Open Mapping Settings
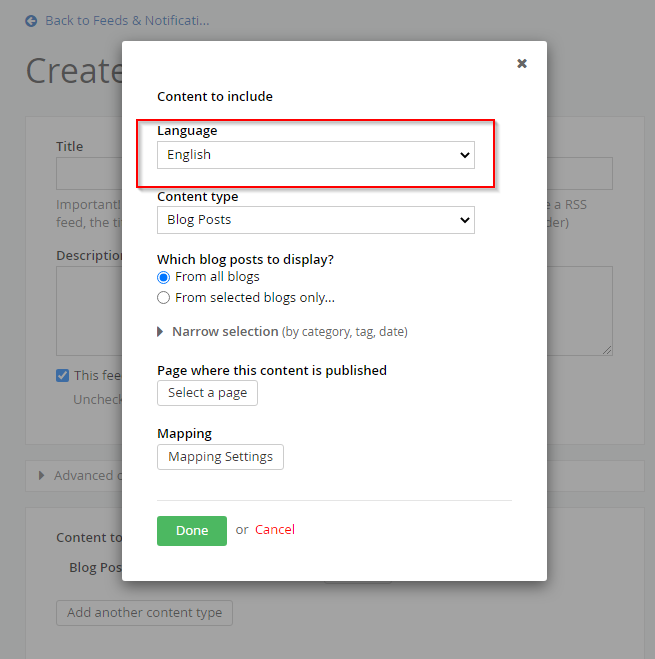The width and height of the screenshot is (655, 659). point(220,457)
